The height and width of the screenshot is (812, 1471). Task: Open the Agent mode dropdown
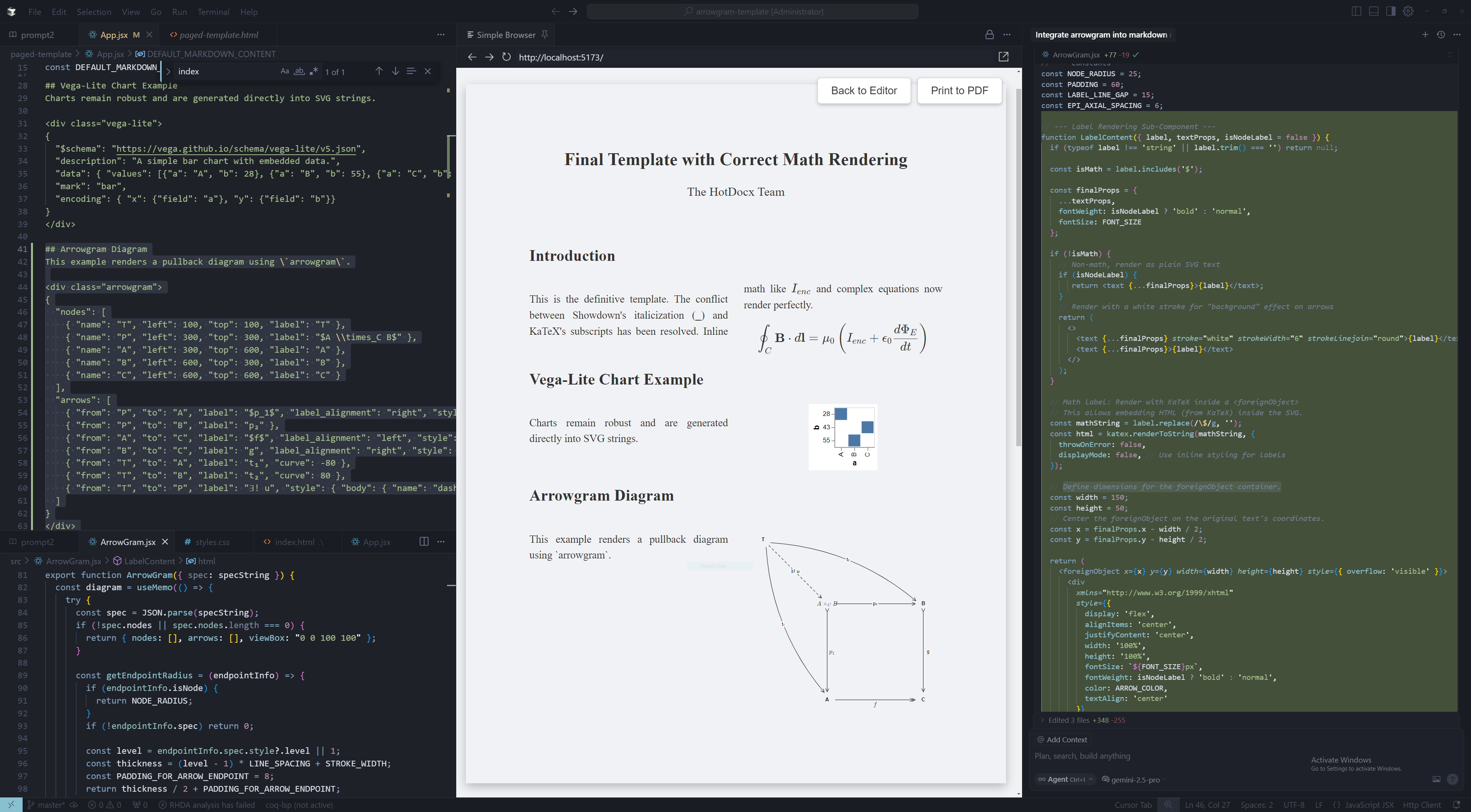point(1065,779)
